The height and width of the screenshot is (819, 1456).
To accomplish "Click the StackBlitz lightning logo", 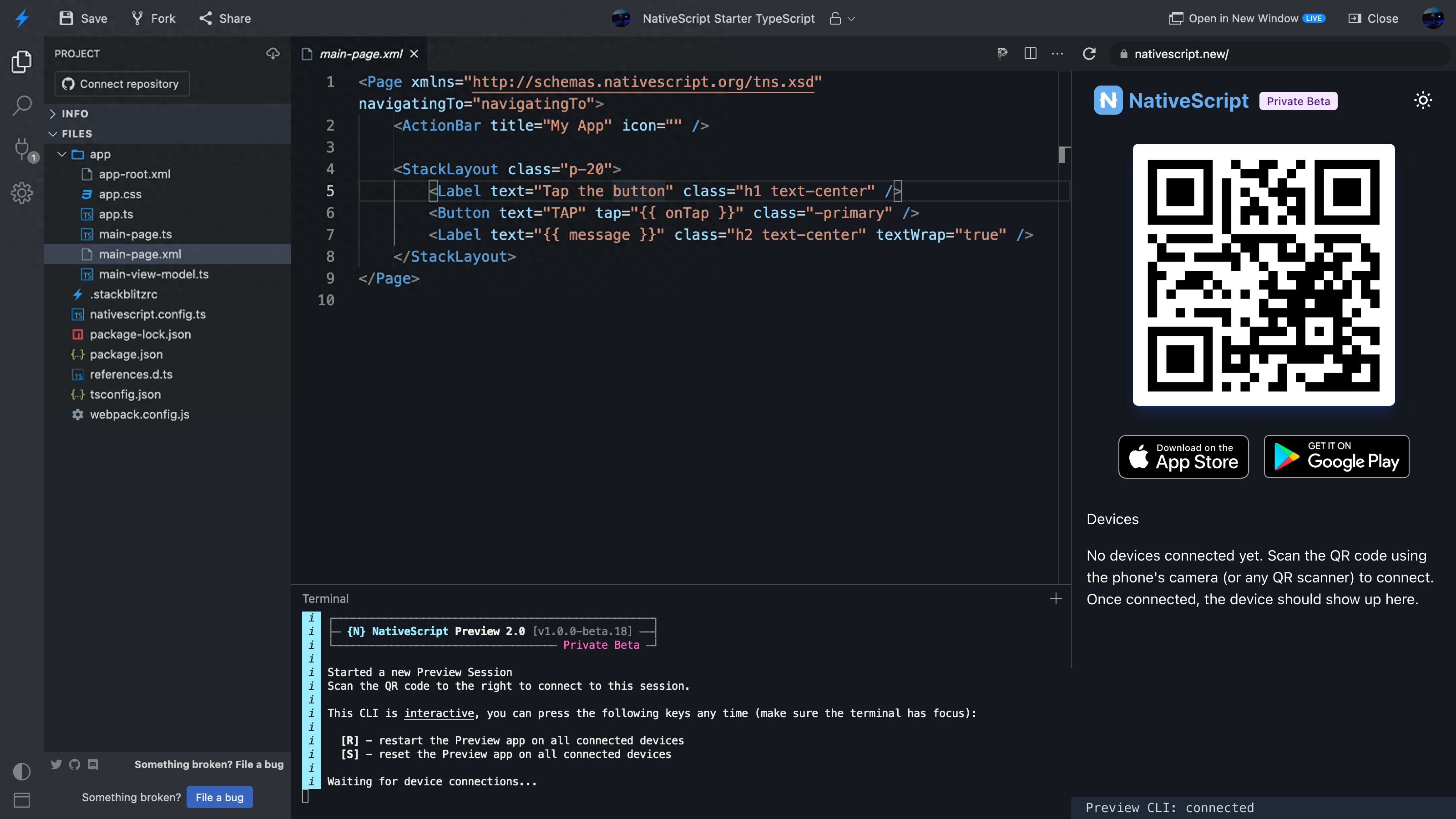I will (x=21, y=18).
